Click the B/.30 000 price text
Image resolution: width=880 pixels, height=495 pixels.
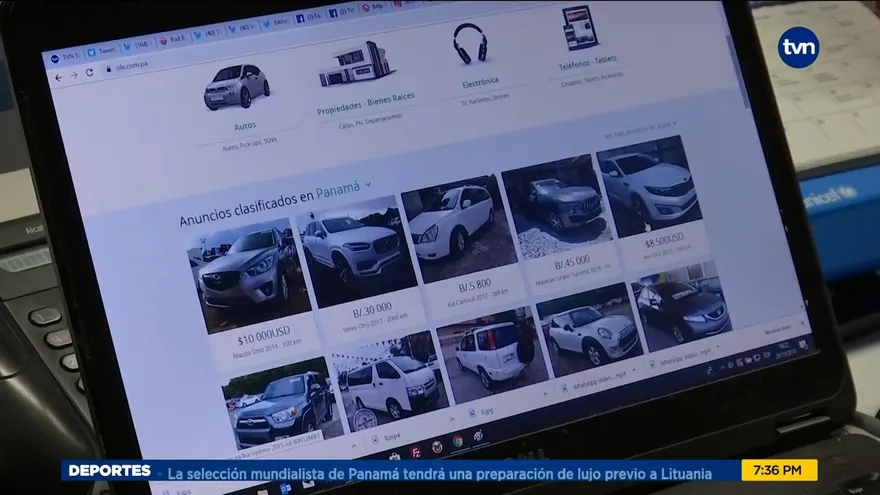coord(372,309)
